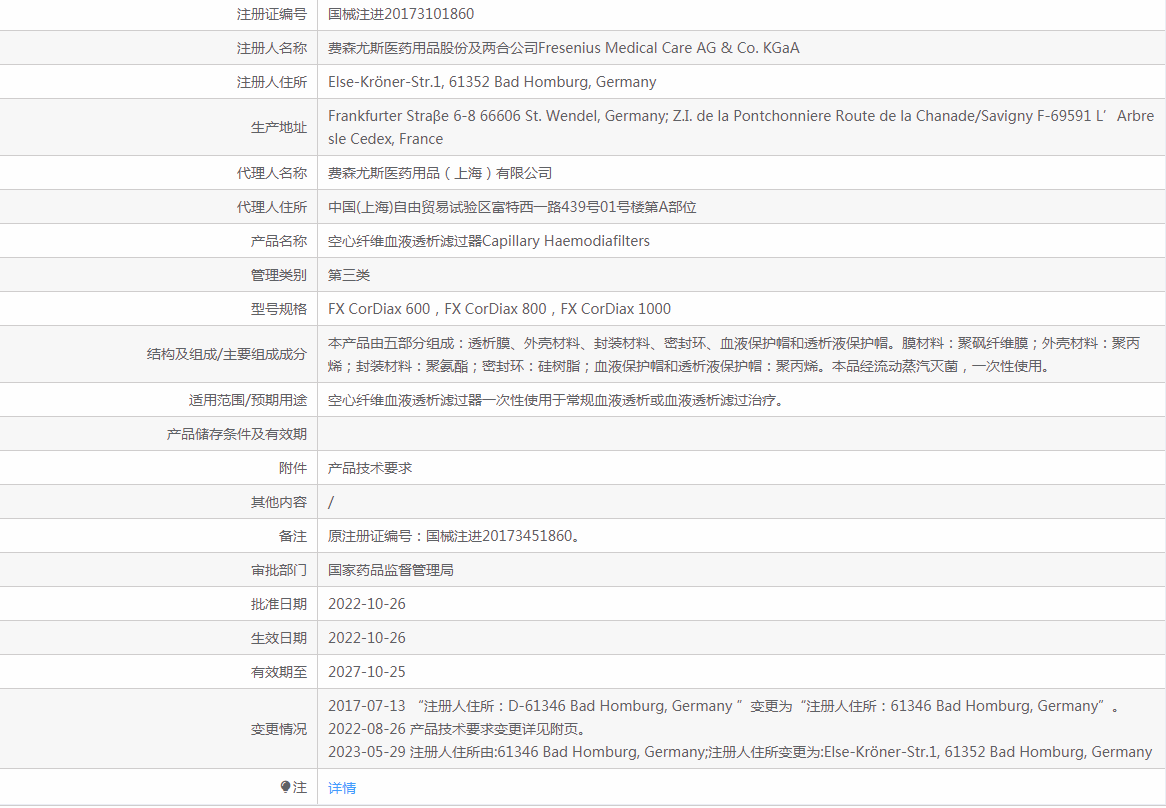Select agent name 费森尤斯医药用品（上海）有限公司
This screenshot has width=1166, height=808.
[440, 173]
